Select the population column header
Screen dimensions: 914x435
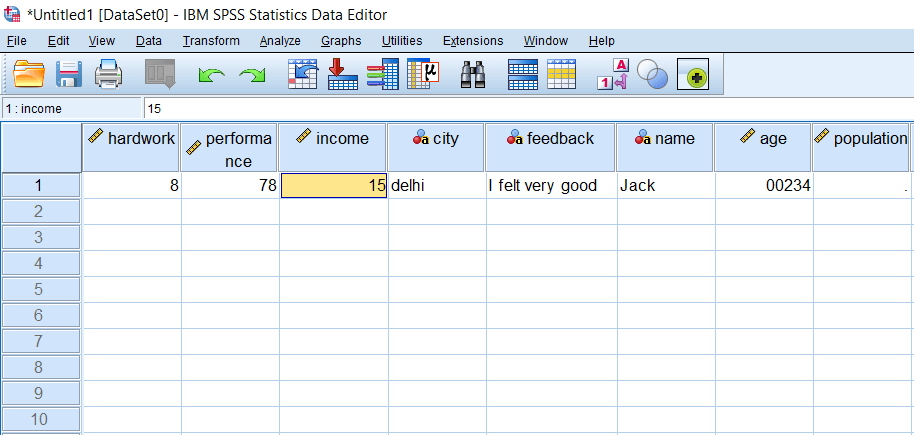[x=861, y=147]
